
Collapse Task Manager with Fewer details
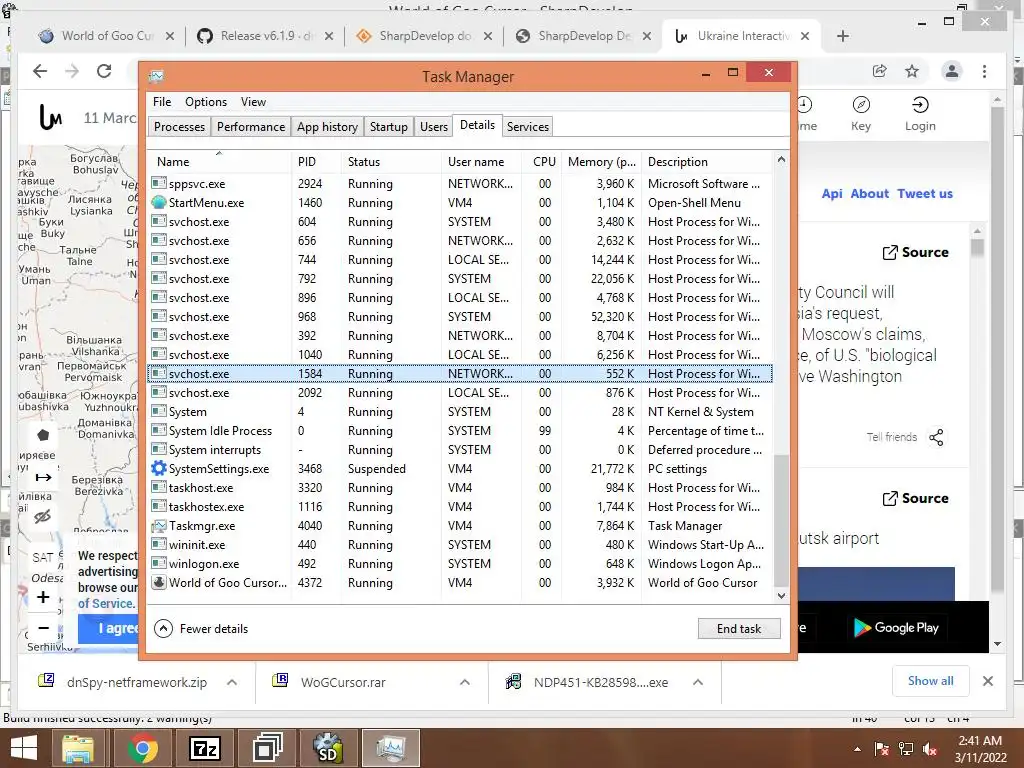(x=201, y=628)
